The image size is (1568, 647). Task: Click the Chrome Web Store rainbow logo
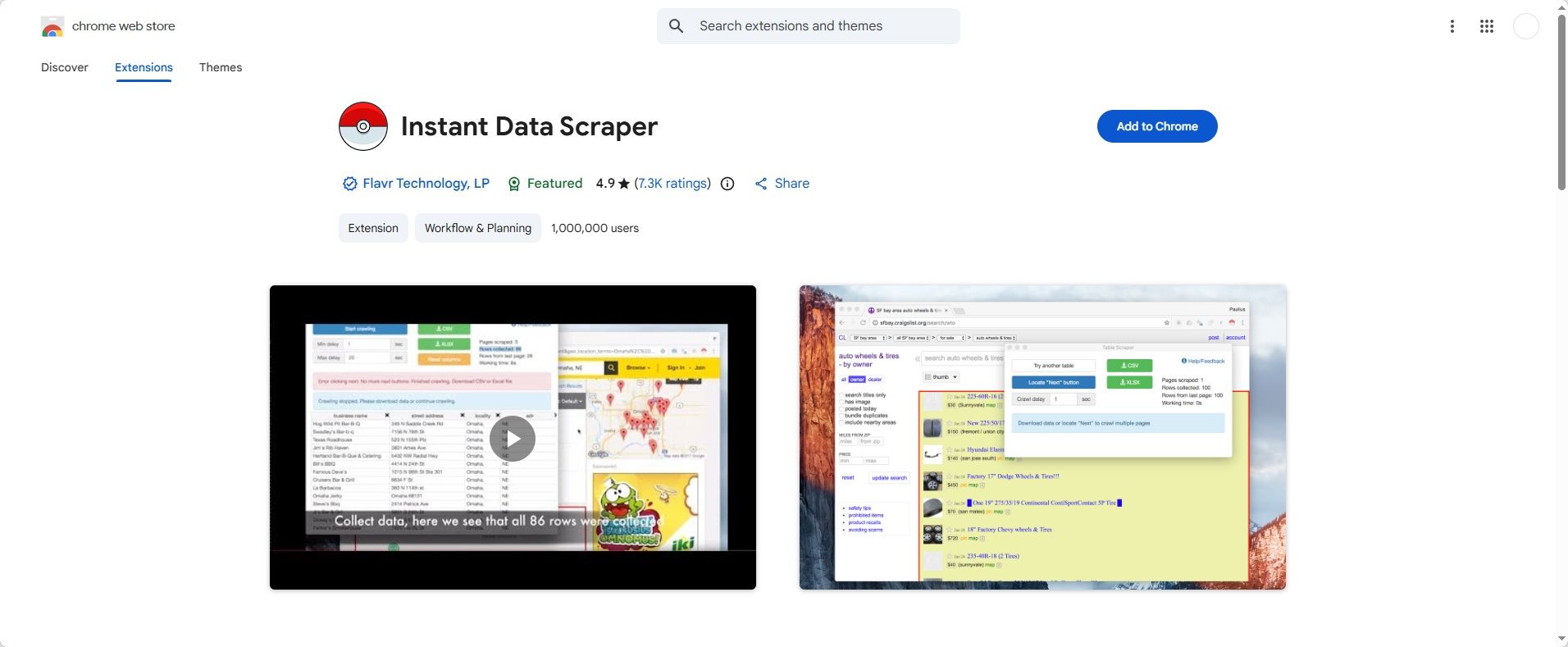(52, 26)
